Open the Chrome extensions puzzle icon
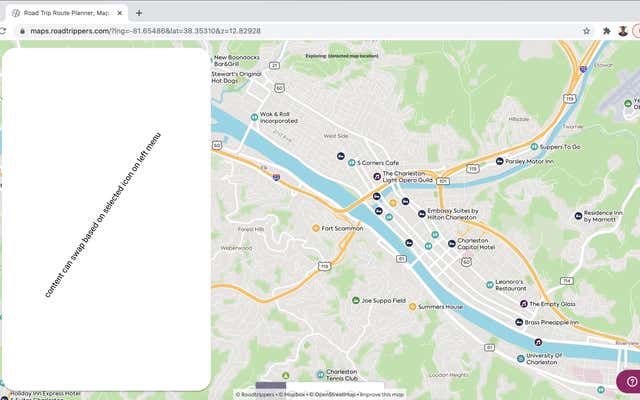640x400 pixels. coord(606,31)
